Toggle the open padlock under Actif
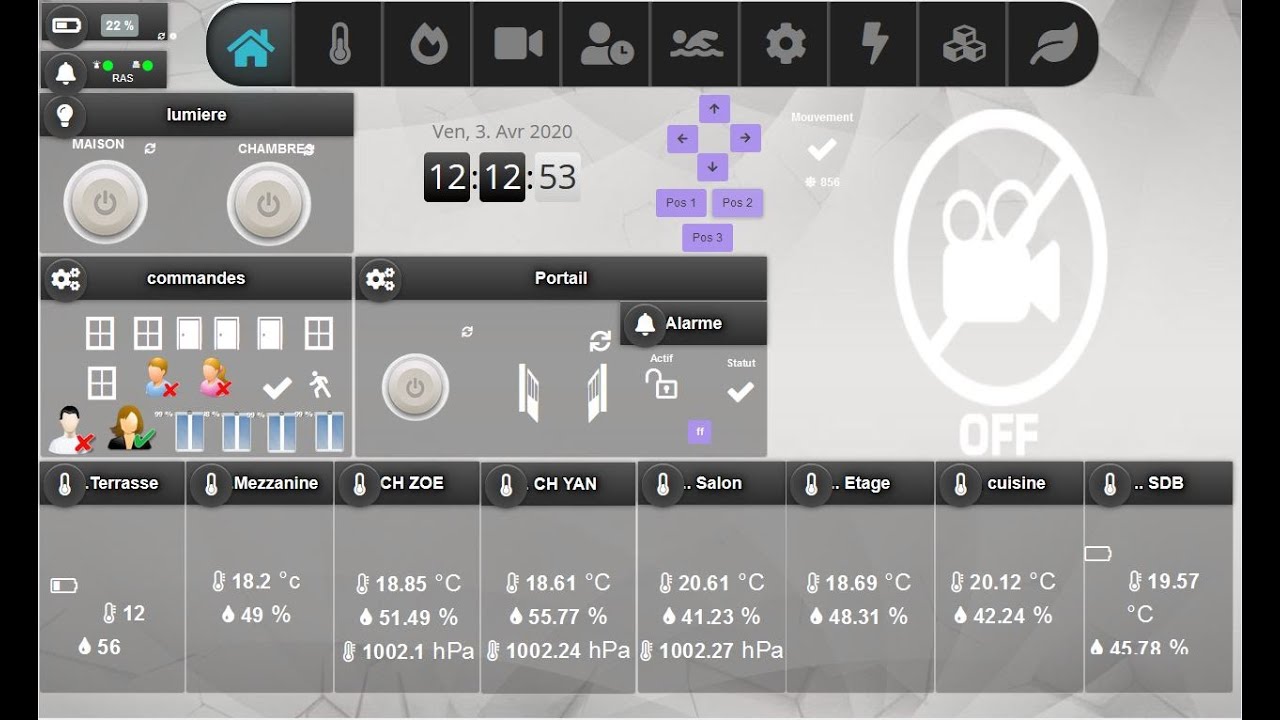 point(661,383)
